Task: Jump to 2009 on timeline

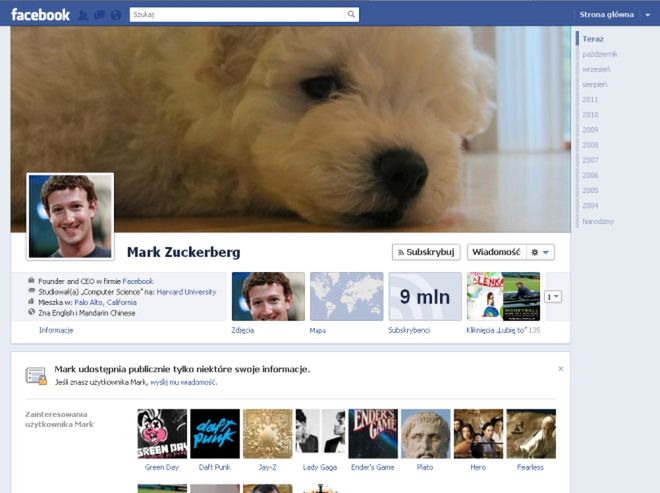Action: click(590, 130)
